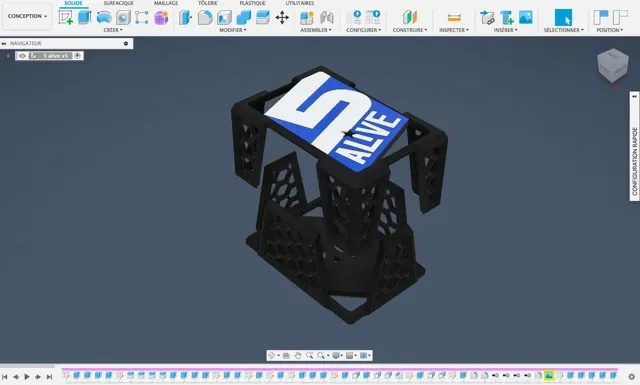Select the Fillet tool

coord(205,18)
